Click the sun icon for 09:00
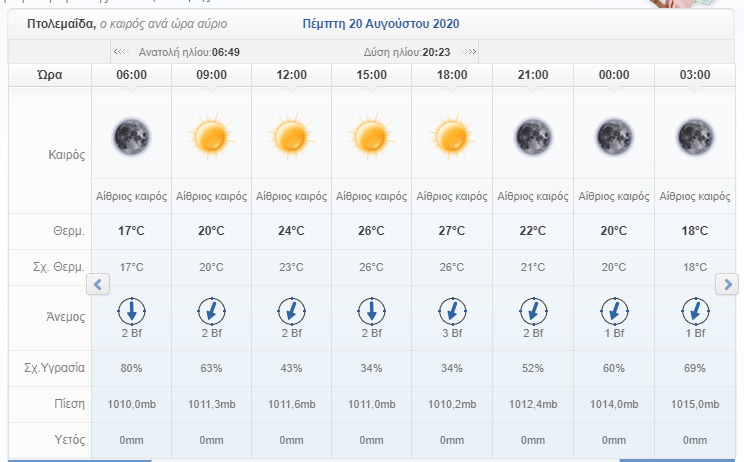Image resolution: width=744 pixels, height=462 pixels. point(211,135)
